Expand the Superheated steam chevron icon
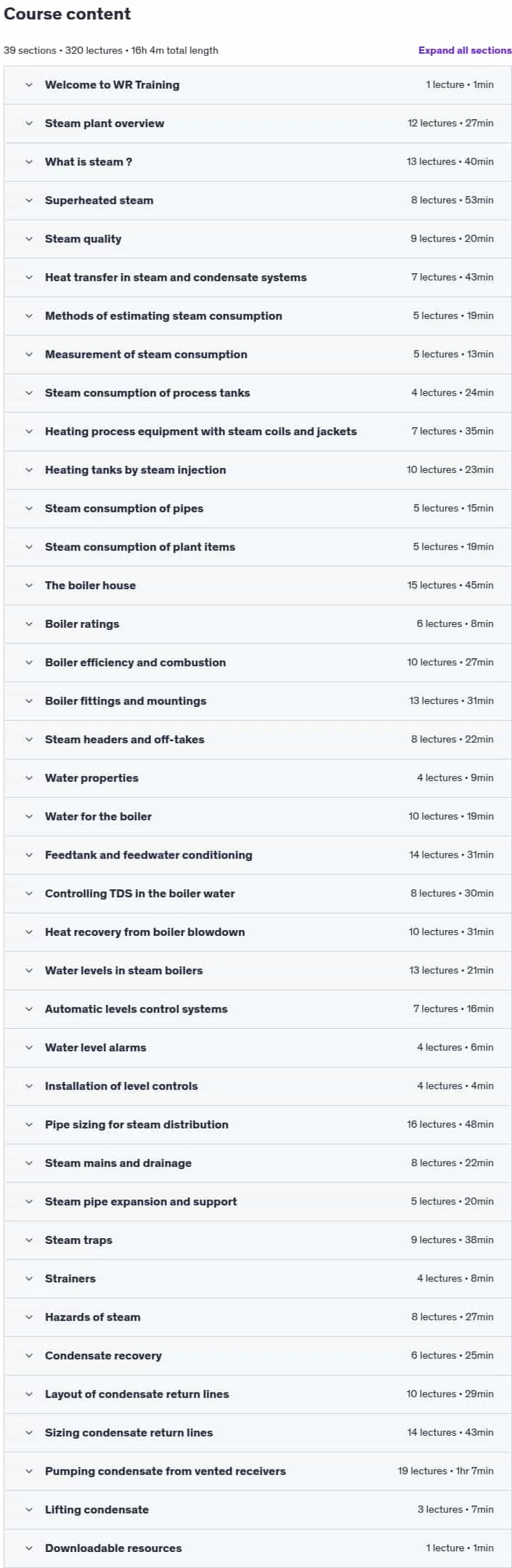Viewport: 512px width, 1568px height. [x=29, y=201]
